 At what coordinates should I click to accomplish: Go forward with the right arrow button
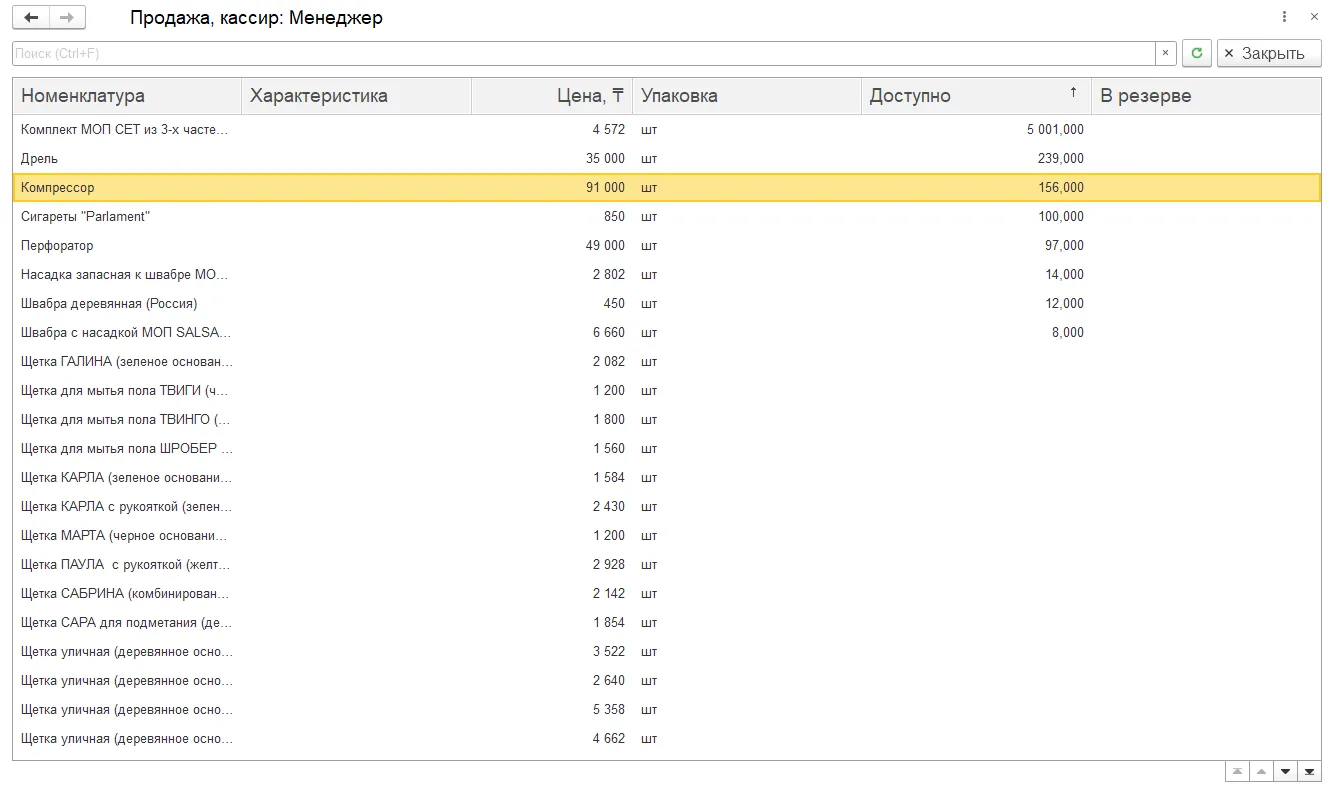[x=67, y=18]
